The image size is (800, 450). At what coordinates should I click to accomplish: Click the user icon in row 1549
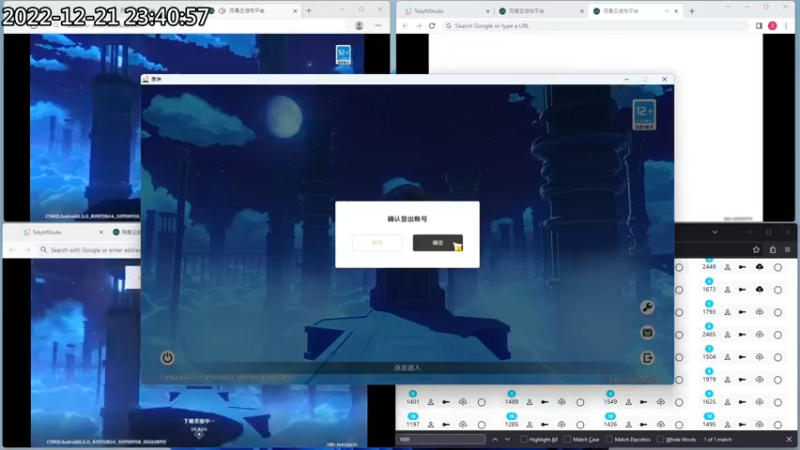[x=629, y=402]
